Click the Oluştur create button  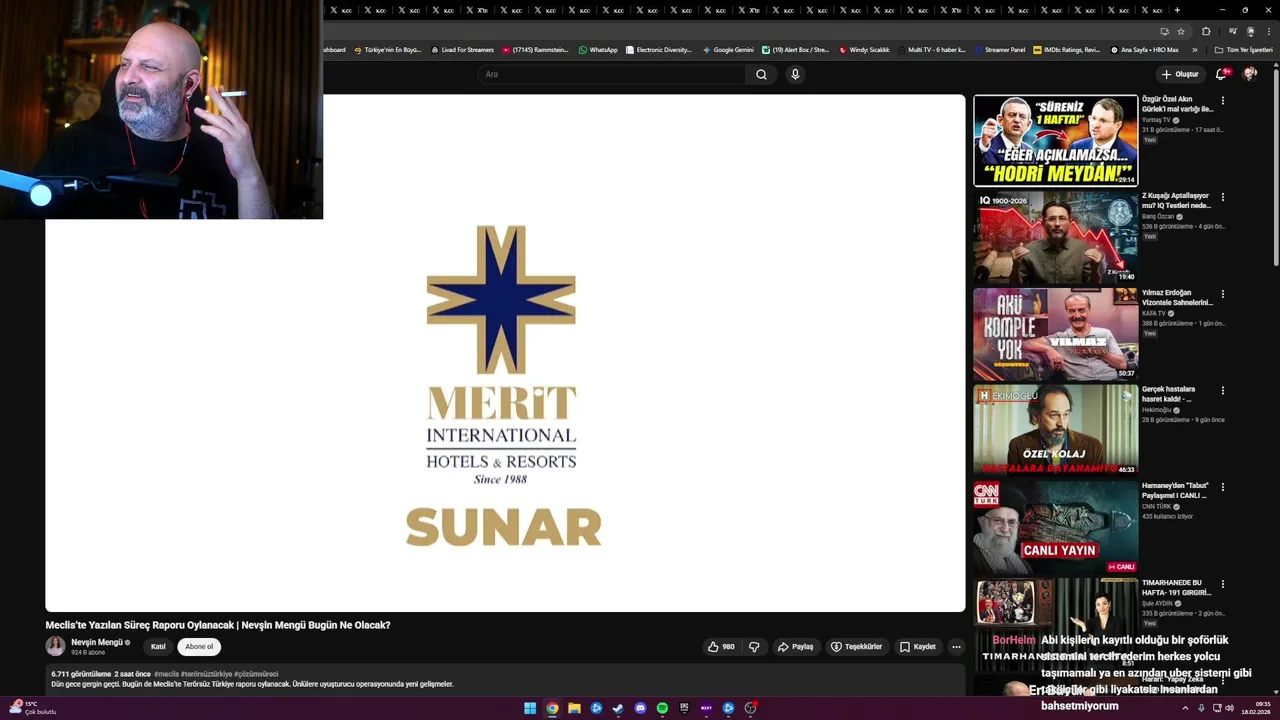[x=1180, y=74]
